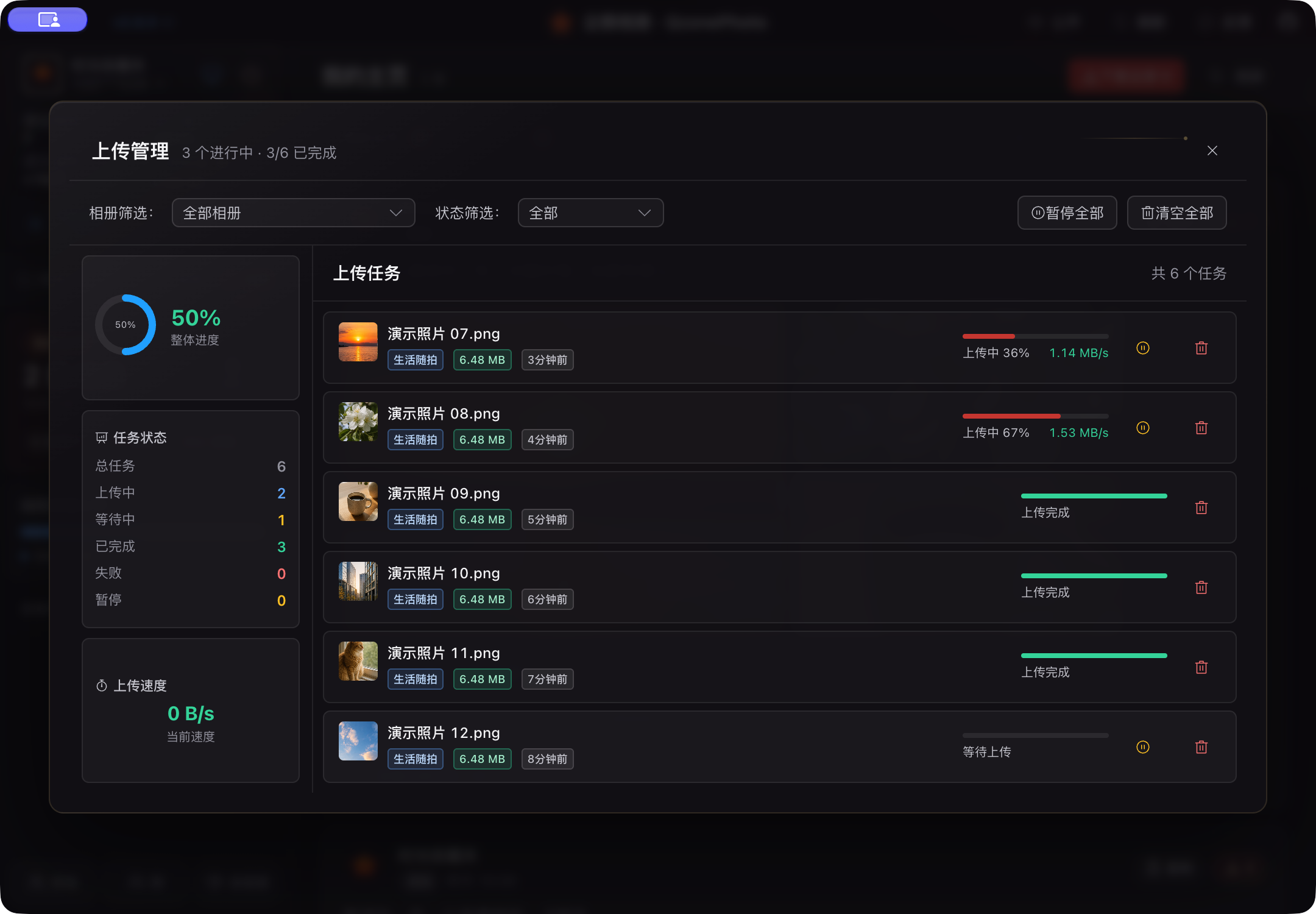Click the 清空全部 button
The height and width of the screenshot is (914, 1316).
tap(1177, 213)
